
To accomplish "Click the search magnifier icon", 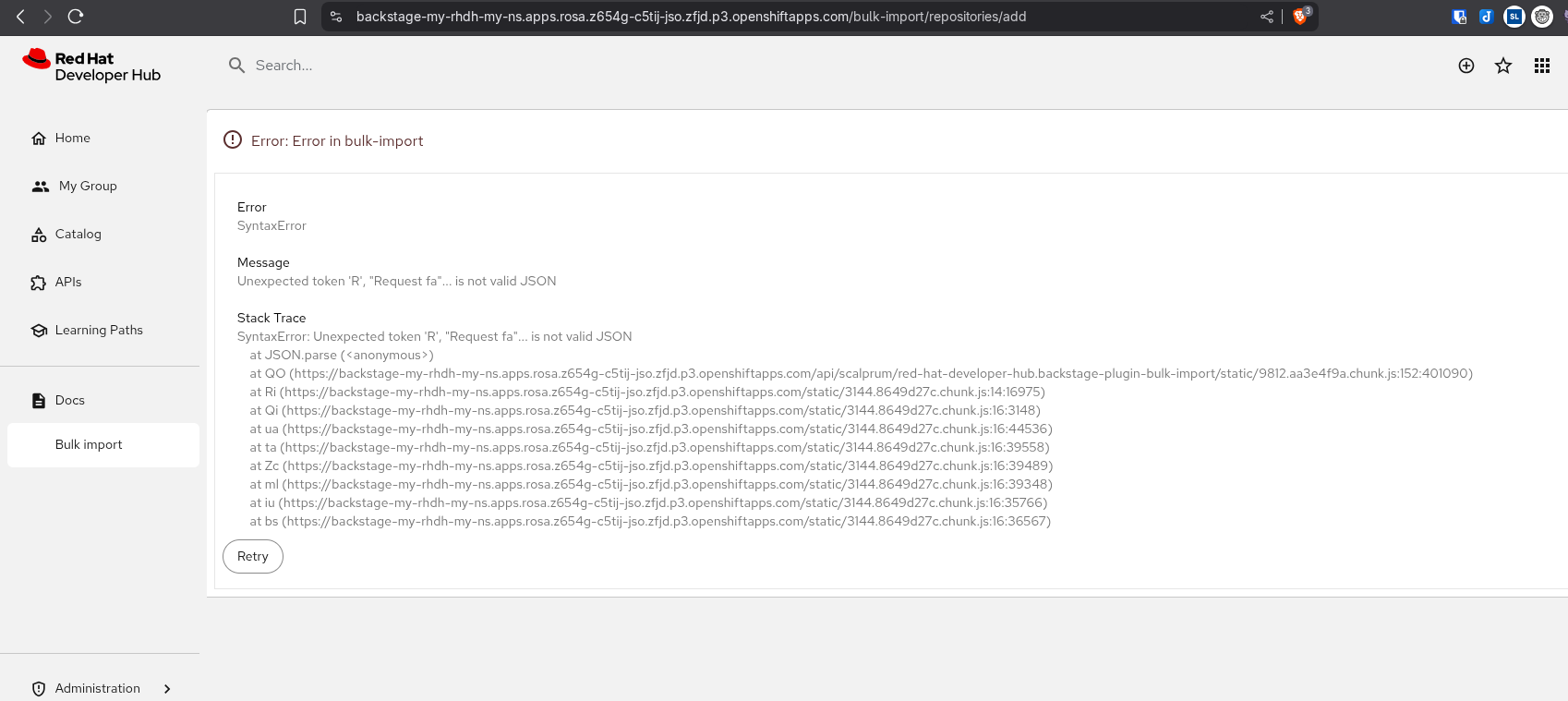I will (237, 66).
